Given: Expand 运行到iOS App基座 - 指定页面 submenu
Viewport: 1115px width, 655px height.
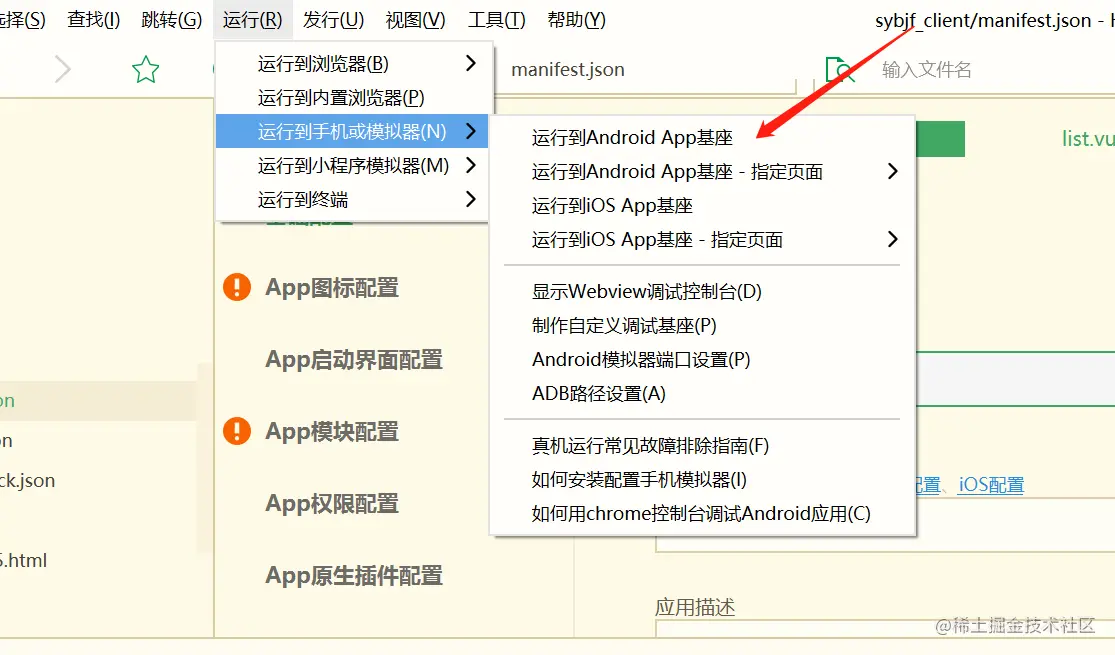Looking at the screenshot, I should [x=703, y=240].
